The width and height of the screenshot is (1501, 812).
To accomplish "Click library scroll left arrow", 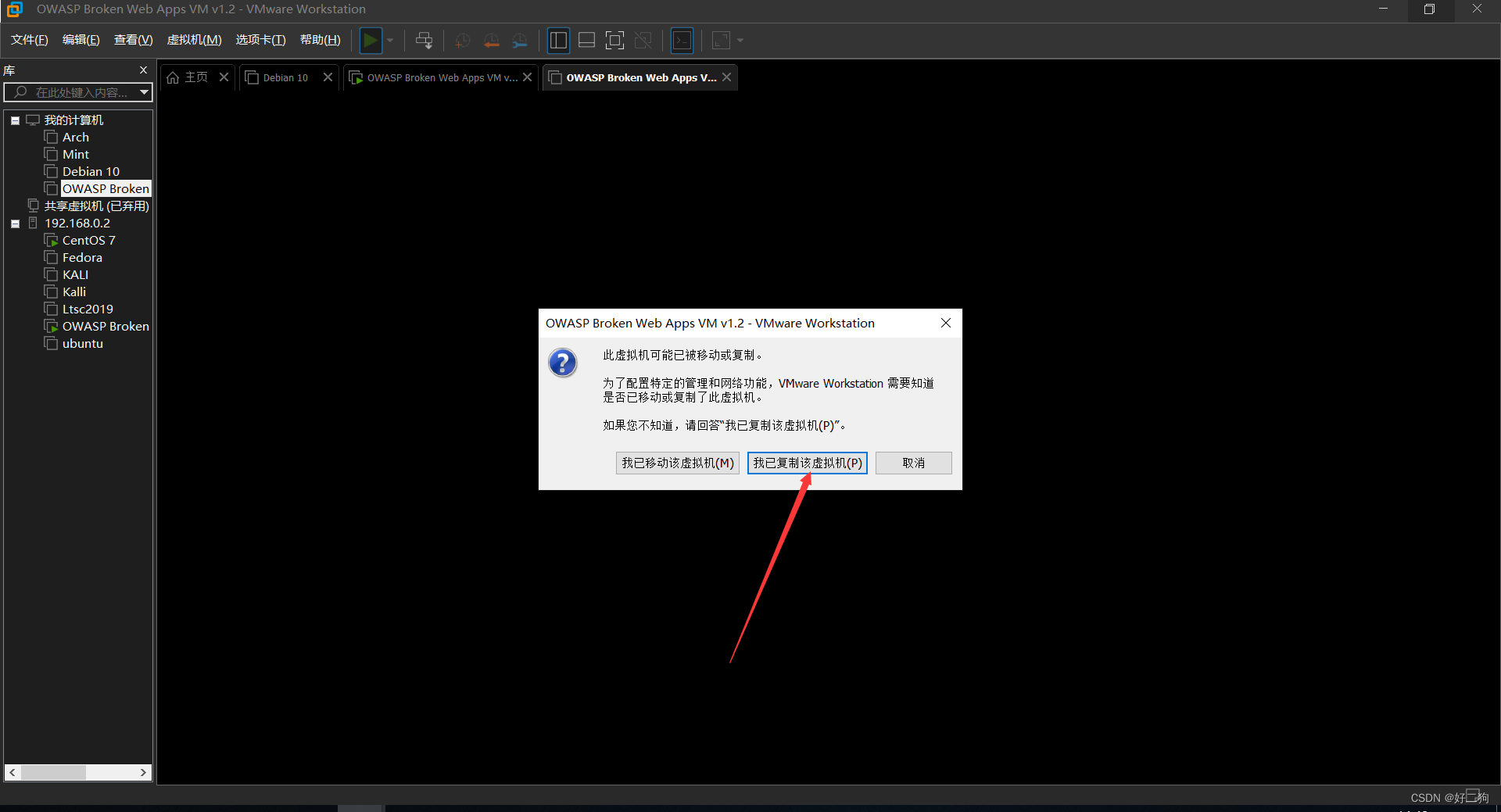I will (x=12, y=773).
